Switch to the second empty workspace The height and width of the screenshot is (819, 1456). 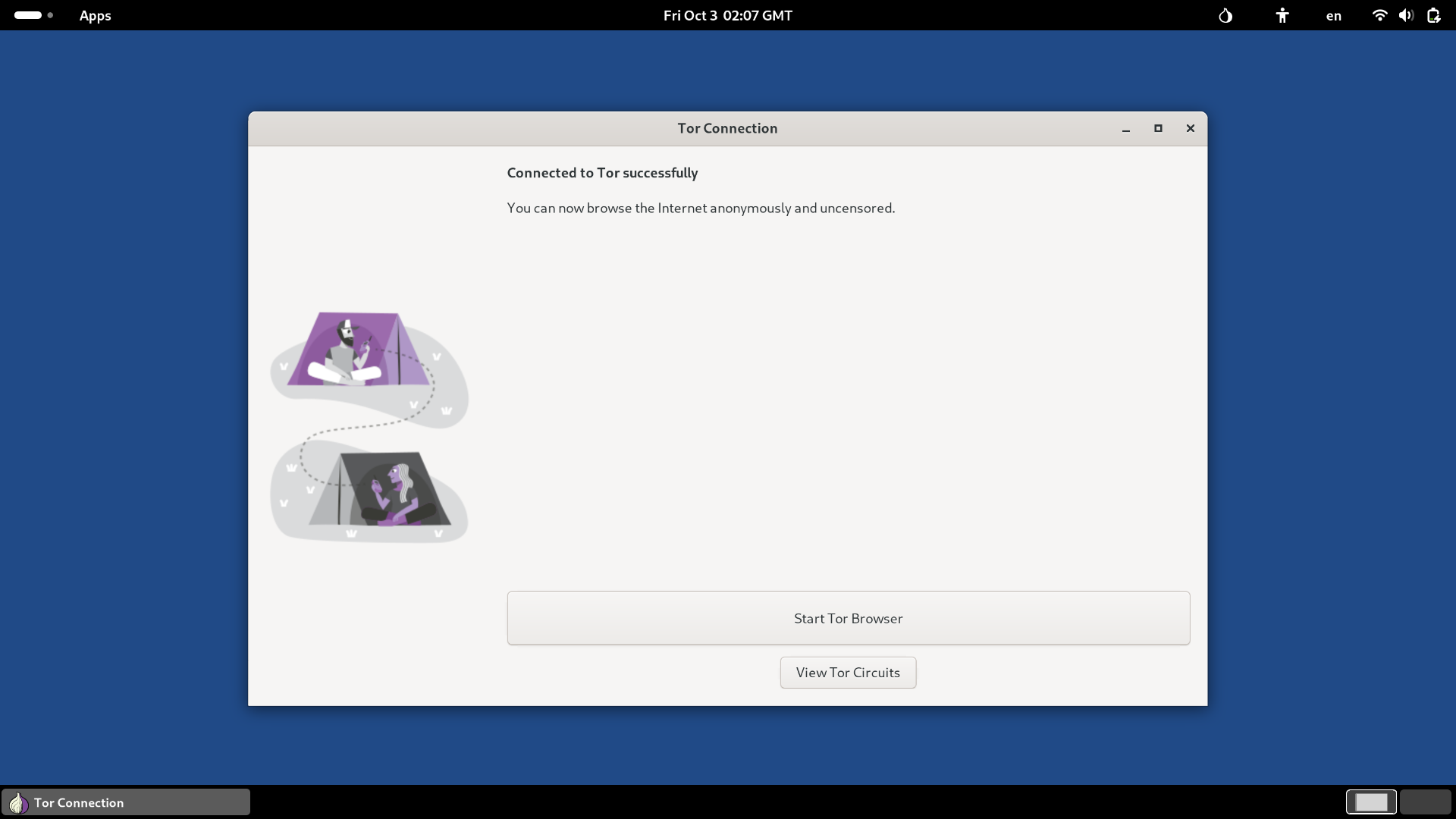pos(1425,802)
